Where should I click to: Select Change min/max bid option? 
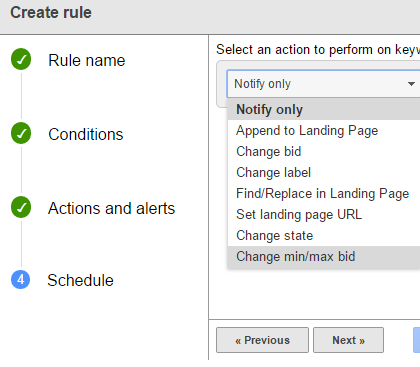(324, 257)
